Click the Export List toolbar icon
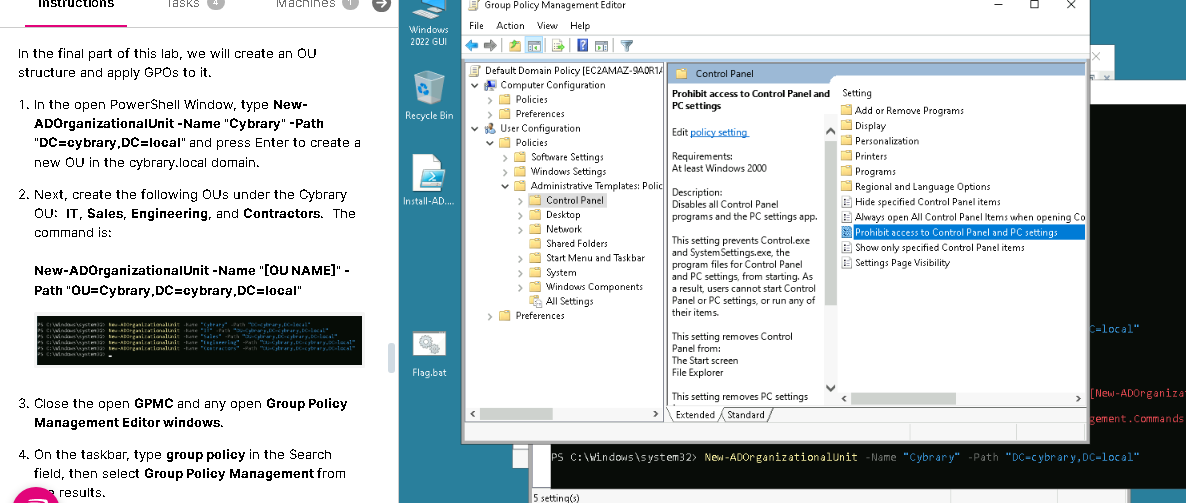 pyautogui.click(x=558, y=45)
